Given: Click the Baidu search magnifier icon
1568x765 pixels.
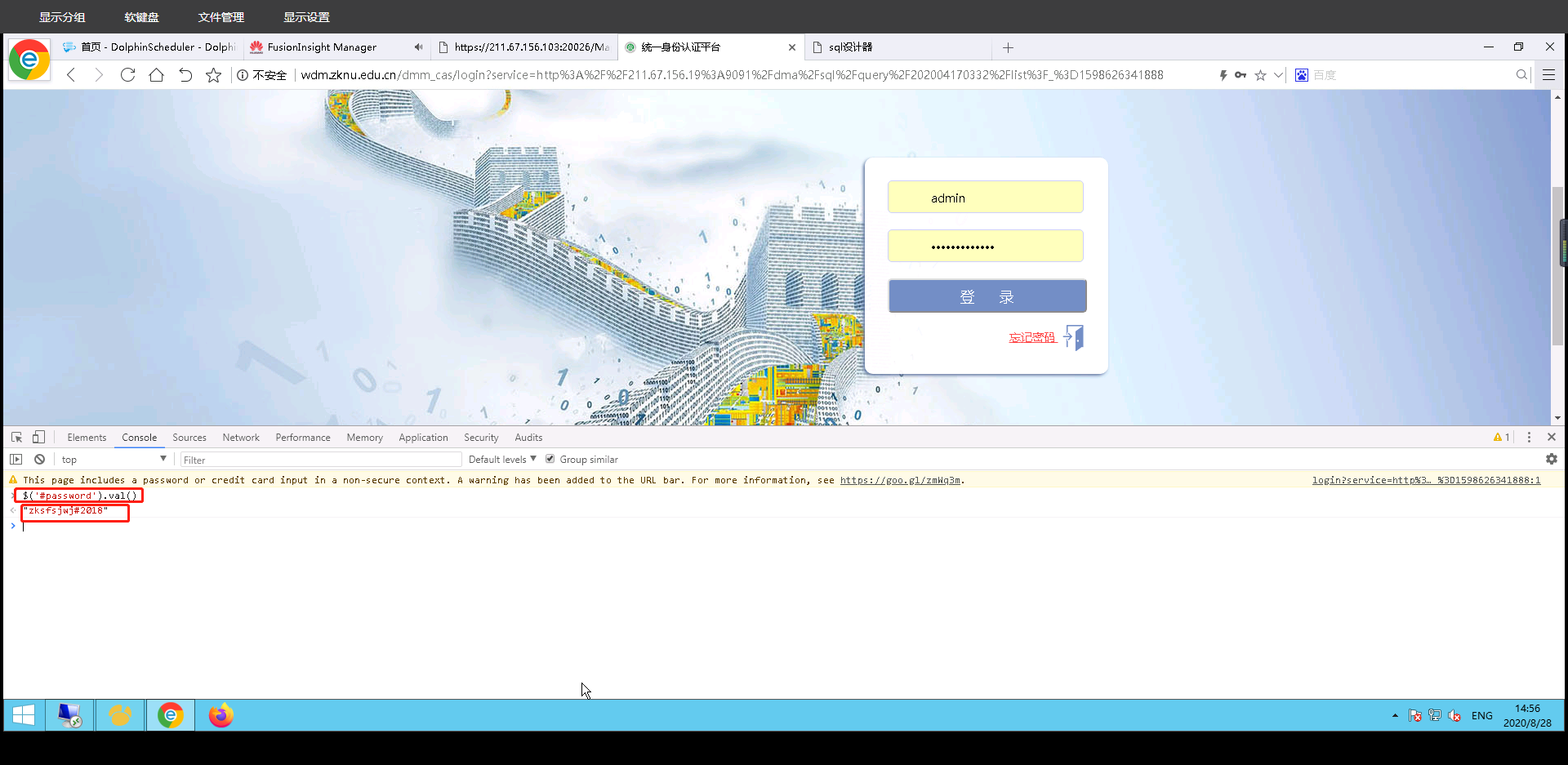Looking at the screenshot, I should pos(1521,75).
